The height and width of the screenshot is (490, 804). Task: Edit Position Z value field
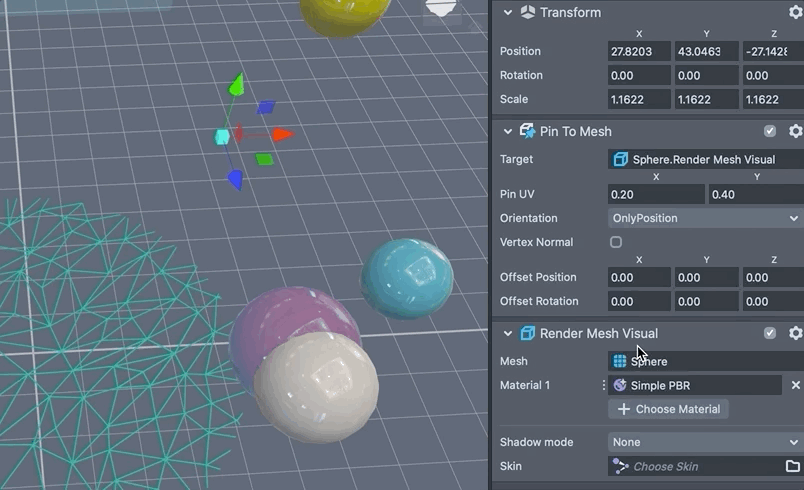[x=773, y=51]
